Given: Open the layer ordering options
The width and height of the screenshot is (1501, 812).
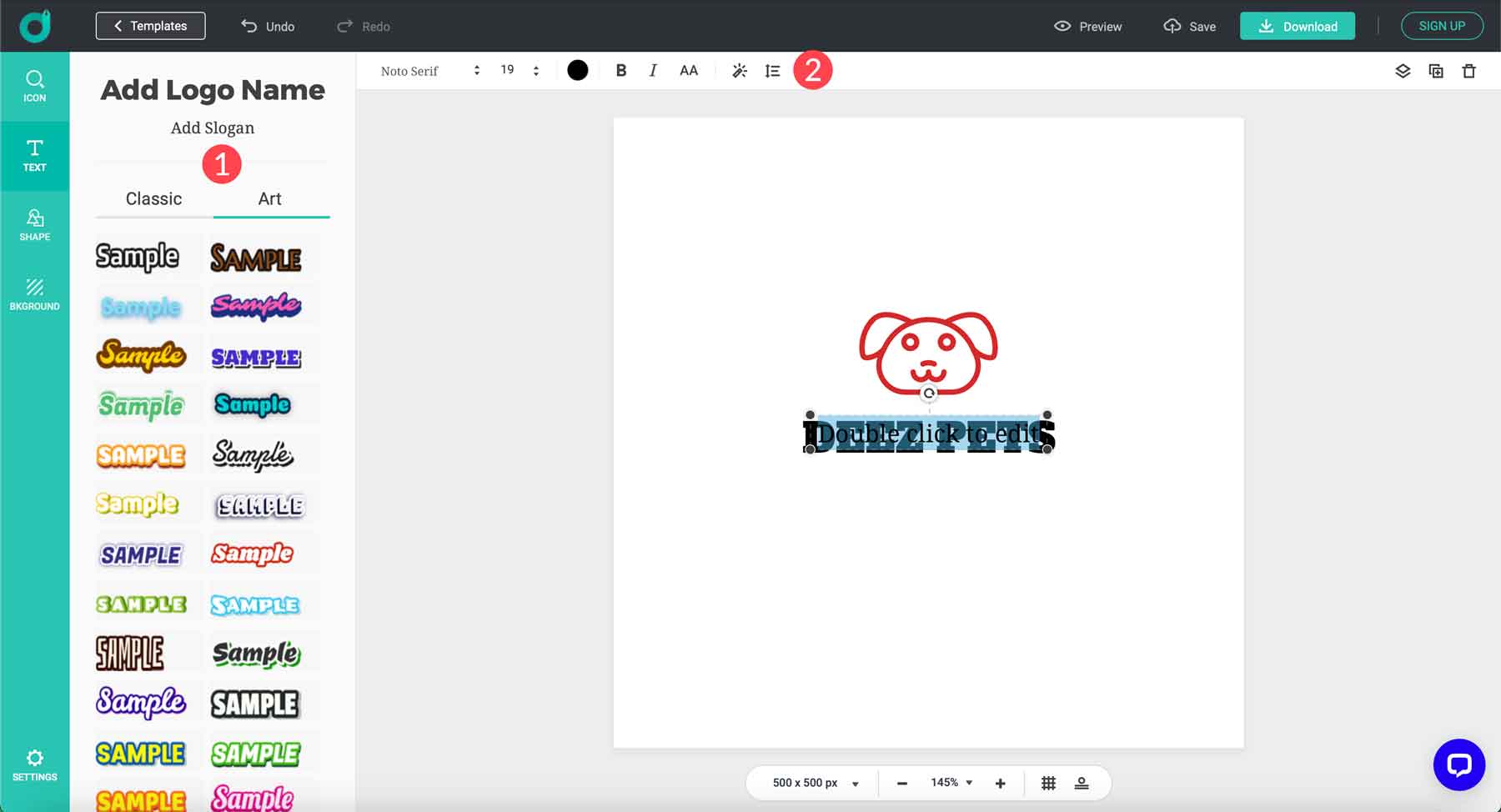Looking at the screenshot, I should (x=1403, y=72).
